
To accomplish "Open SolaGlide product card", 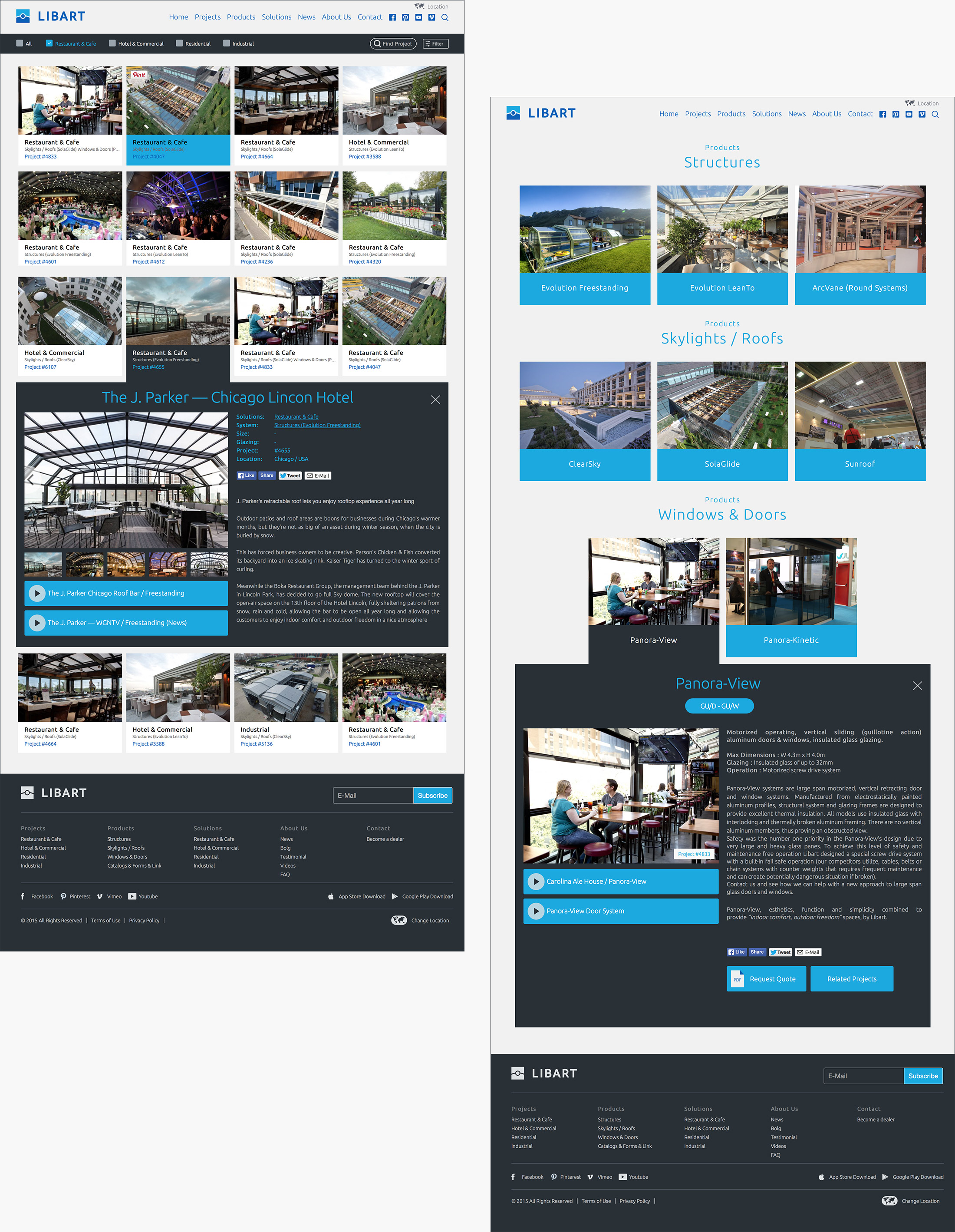I will pos(722,421).
